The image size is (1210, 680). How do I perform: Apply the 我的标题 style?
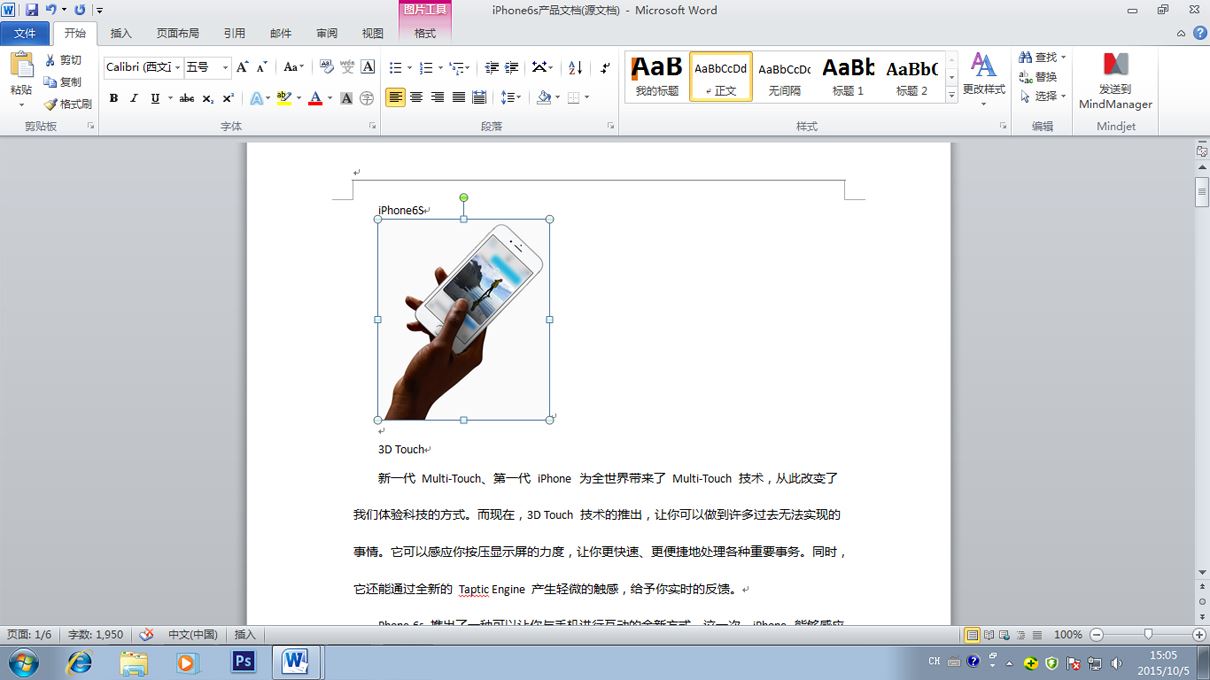(x=657, y=76)
